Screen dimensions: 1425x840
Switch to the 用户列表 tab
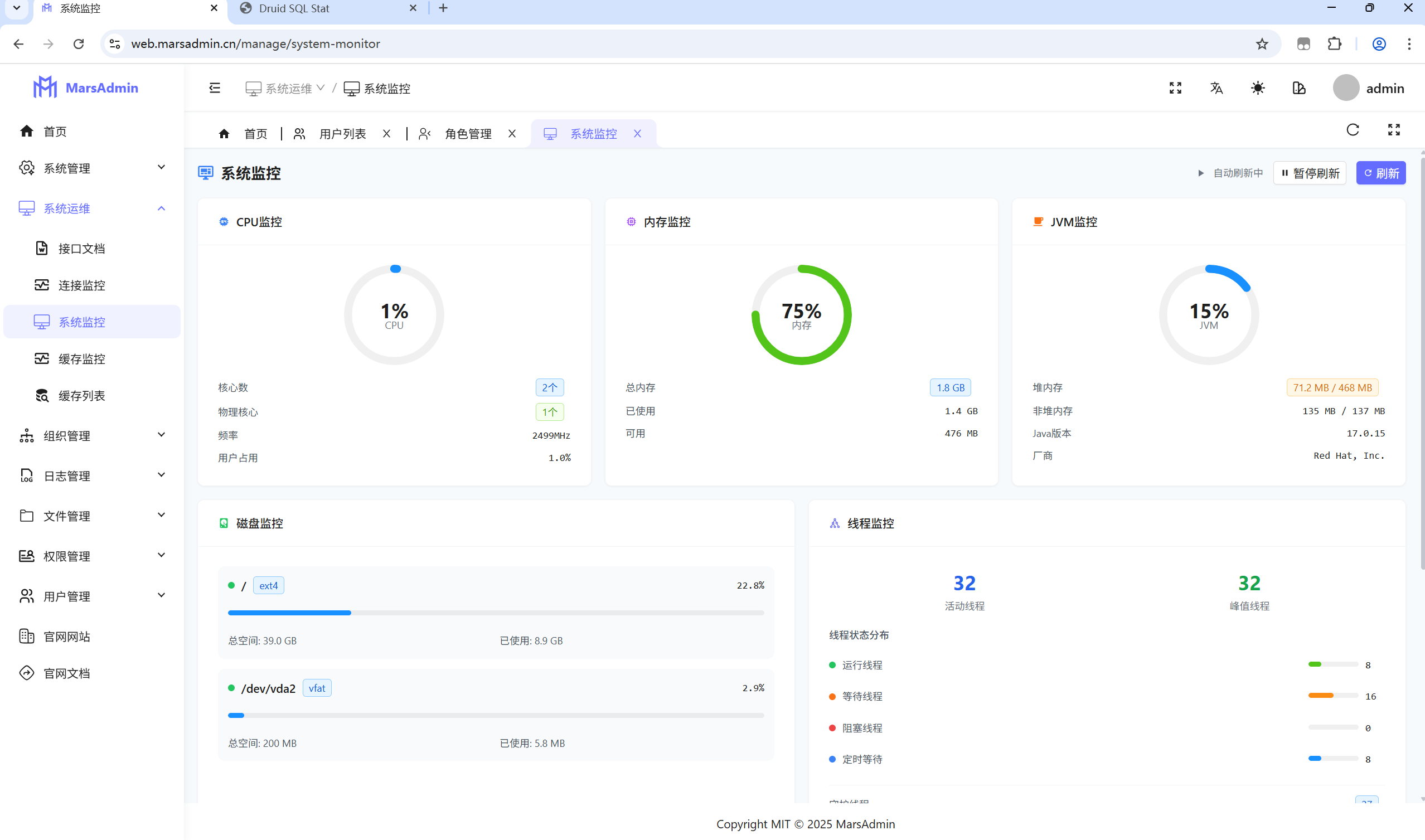(342, 134)
